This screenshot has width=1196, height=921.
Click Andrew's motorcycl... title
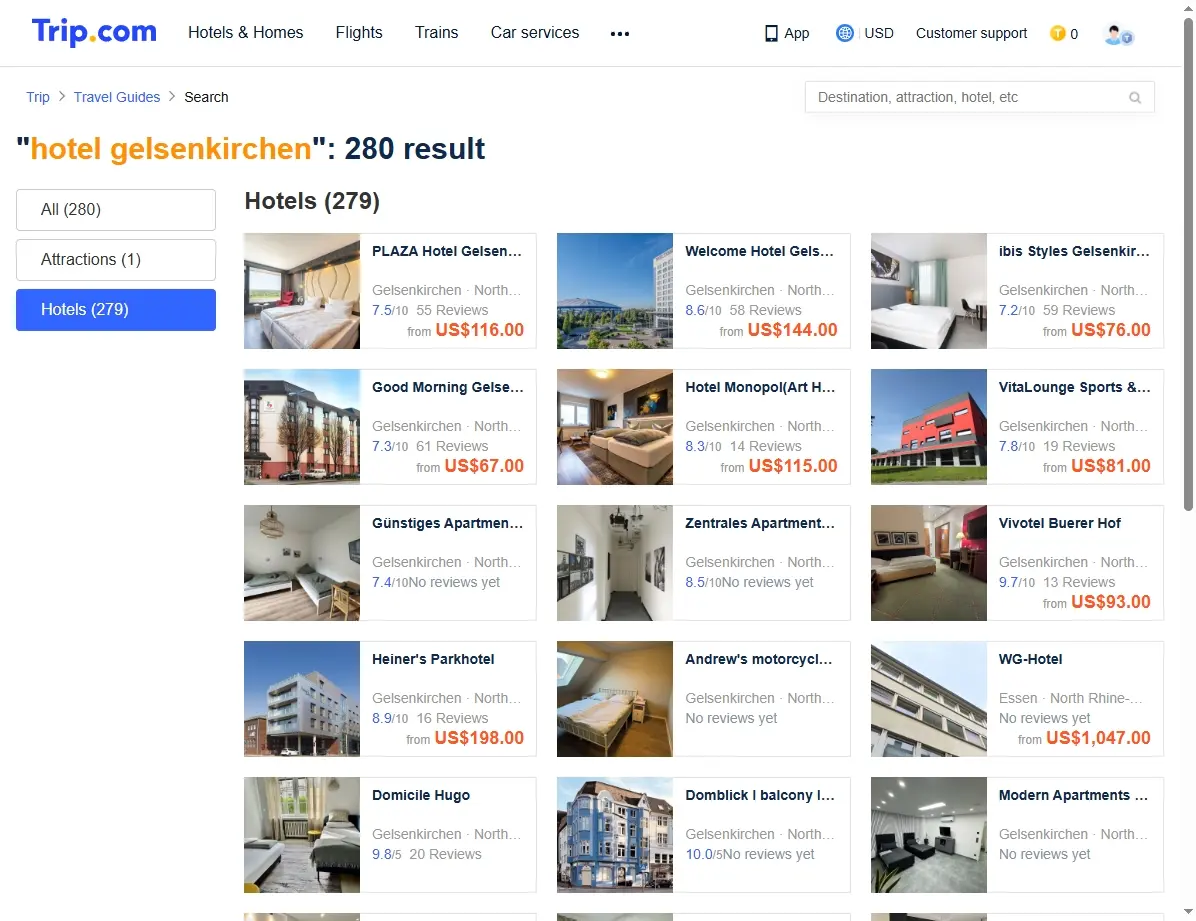point(758,659)
